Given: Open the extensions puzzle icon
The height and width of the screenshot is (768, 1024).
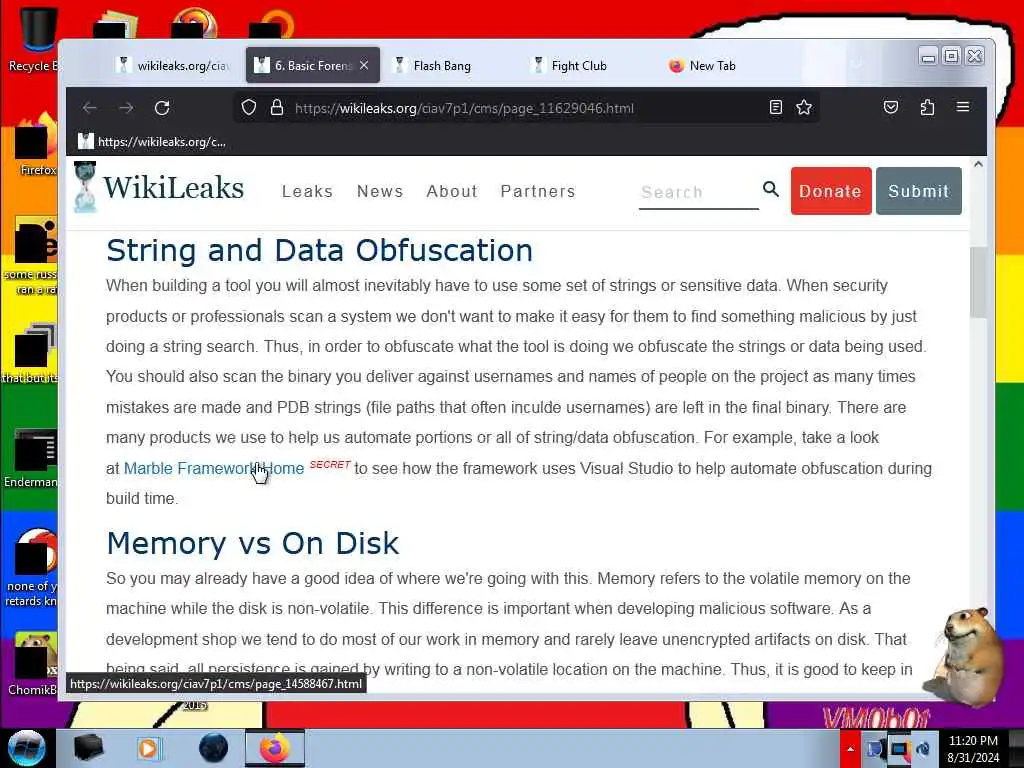Looking at the screenshot, I should (927, 107).
